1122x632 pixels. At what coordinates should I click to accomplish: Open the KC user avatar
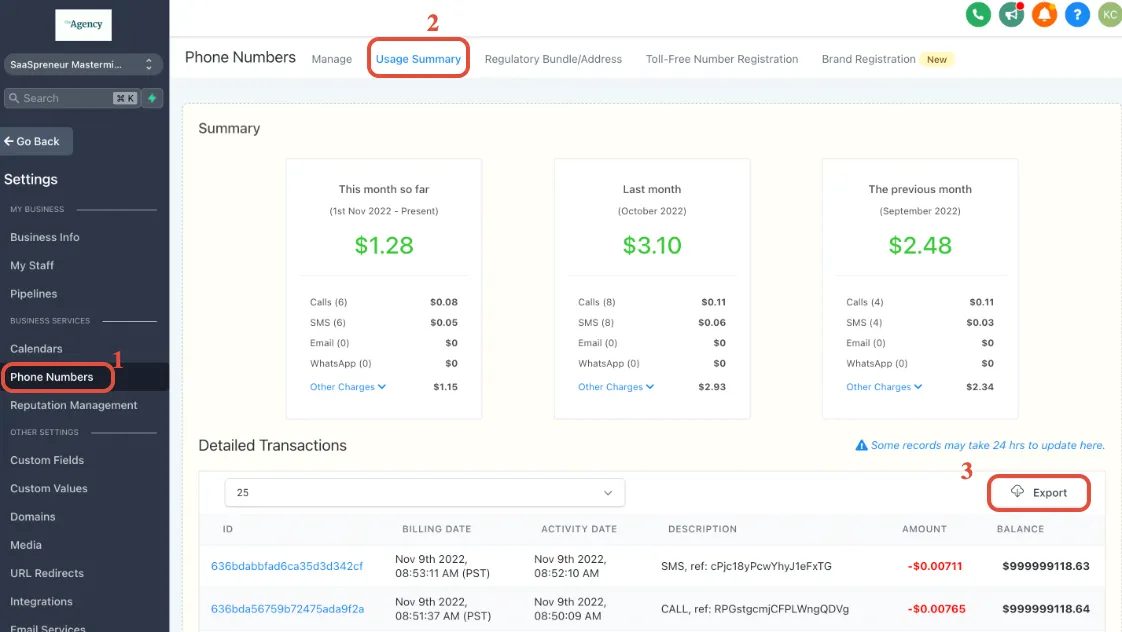[x=1110, y=14]
